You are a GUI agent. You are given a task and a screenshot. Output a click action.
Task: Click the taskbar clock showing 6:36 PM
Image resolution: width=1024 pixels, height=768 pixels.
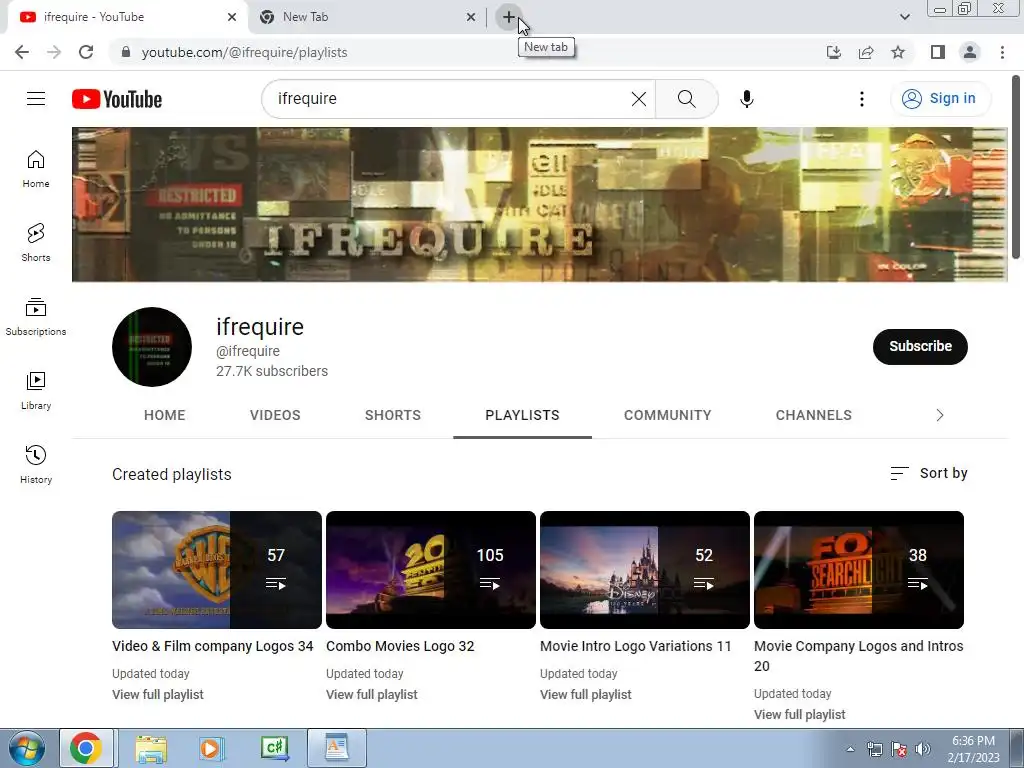click(973, 749)
